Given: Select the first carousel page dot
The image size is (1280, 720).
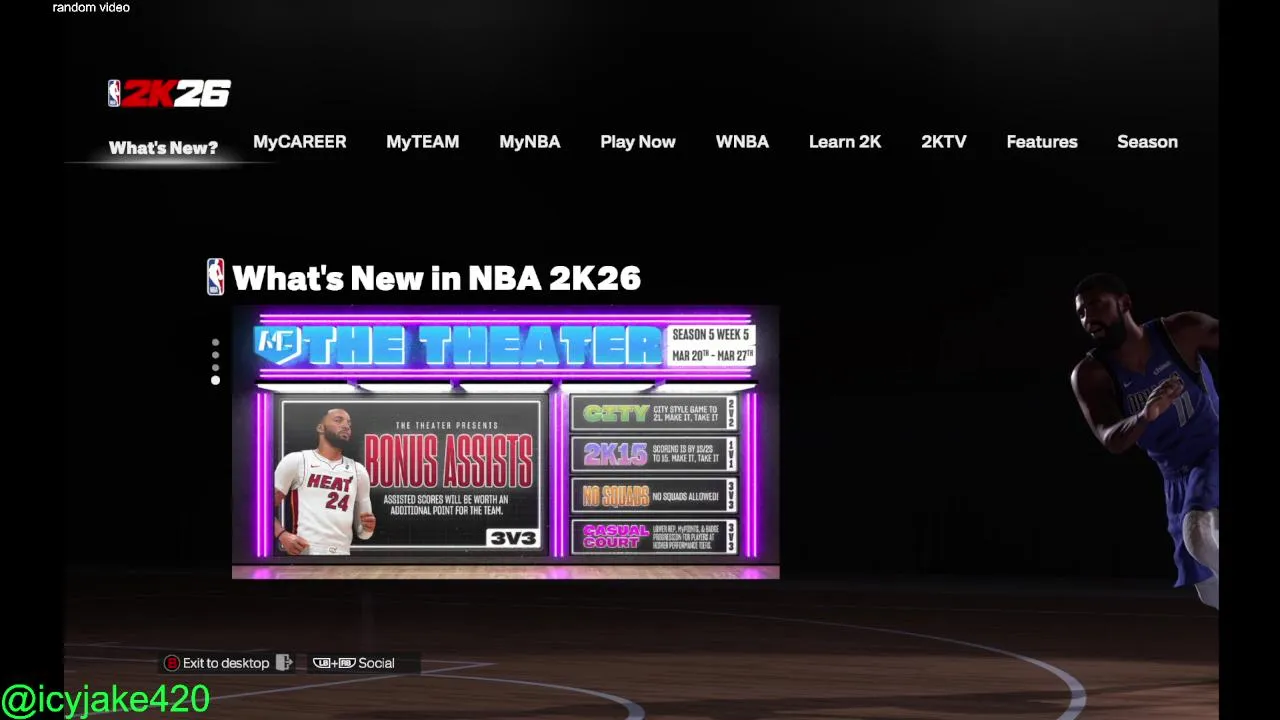Looking at the screenshot, I should (x=215, y=343).
